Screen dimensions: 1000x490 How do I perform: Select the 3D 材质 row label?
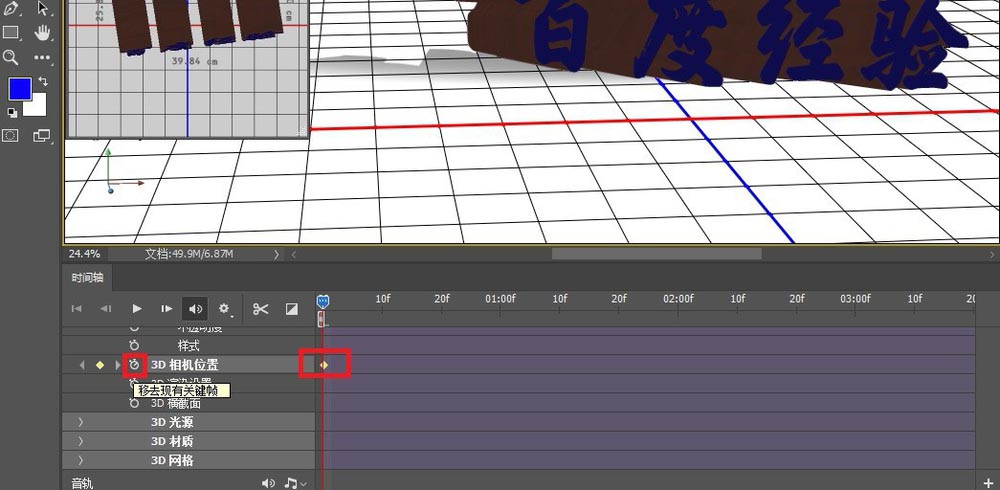click(172, 442)
